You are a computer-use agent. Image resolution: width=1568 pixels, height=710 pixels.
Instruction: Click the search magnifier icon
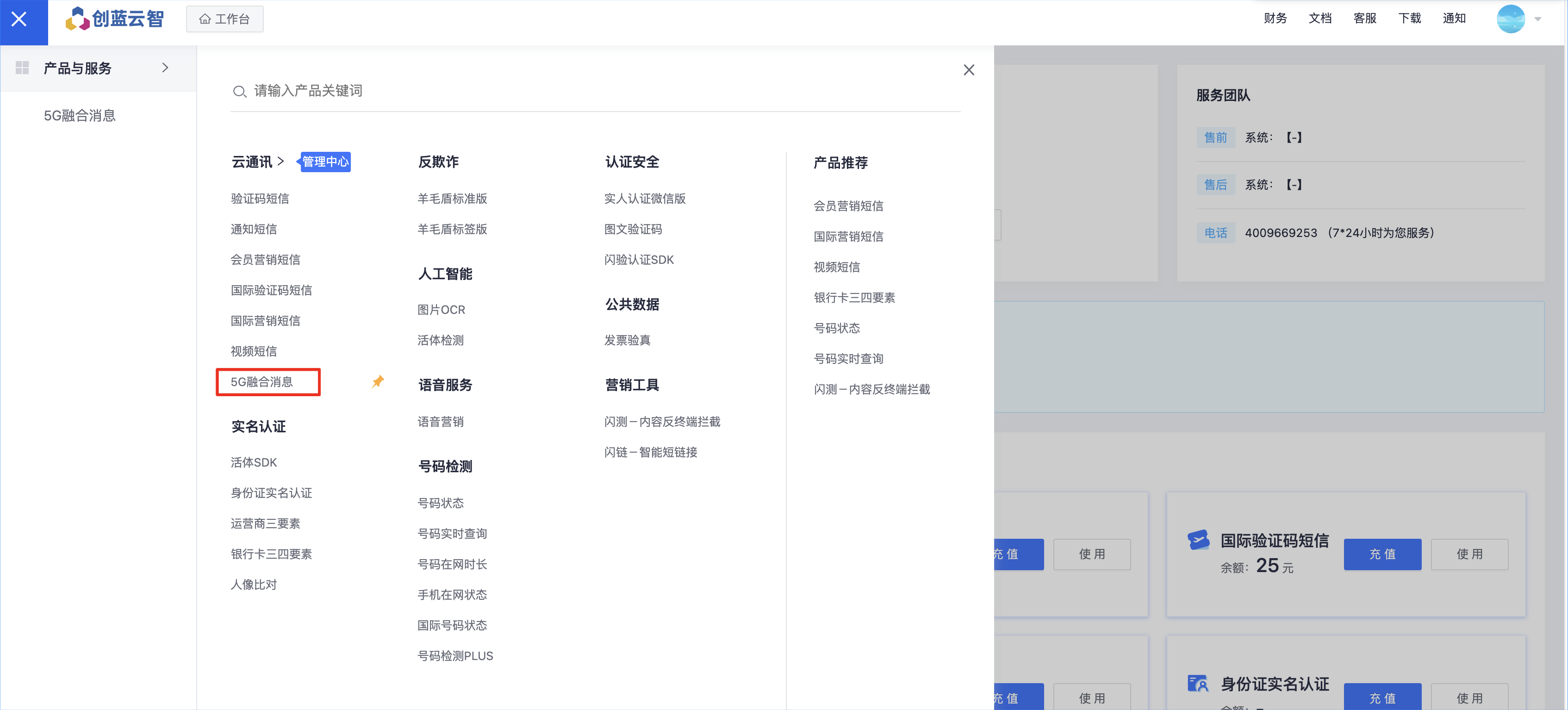pos(239,91)
